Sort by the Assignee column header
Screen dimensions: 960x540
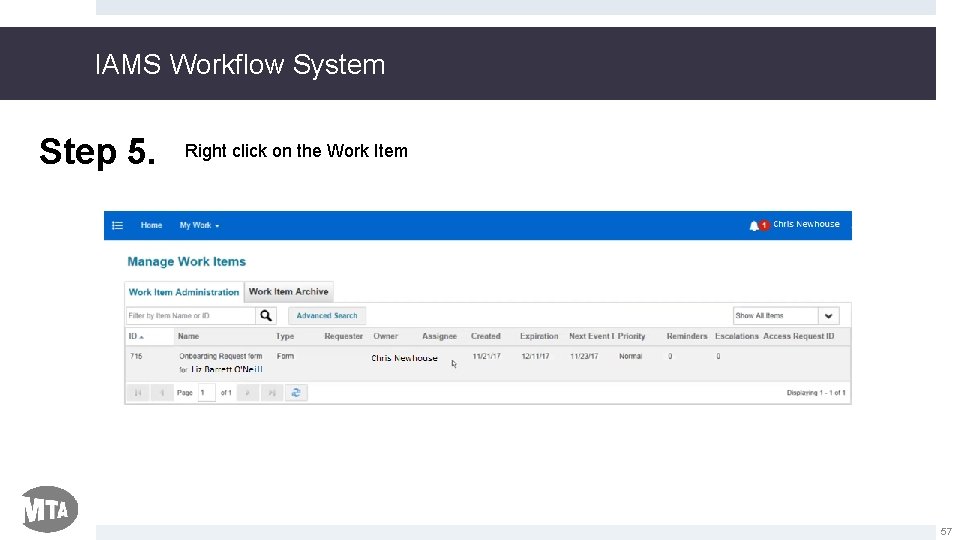pyautogui.click(x=439, y=336)
